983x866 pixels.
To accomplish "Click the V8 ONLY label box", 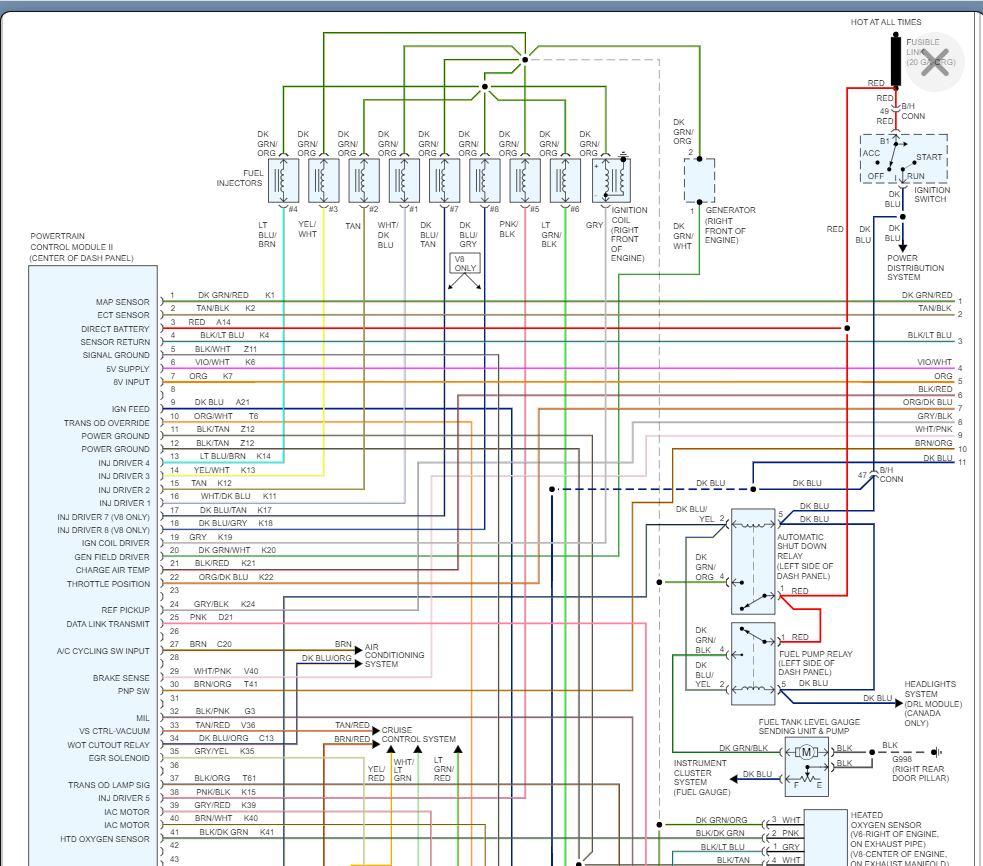I will [x=463, y=263].
